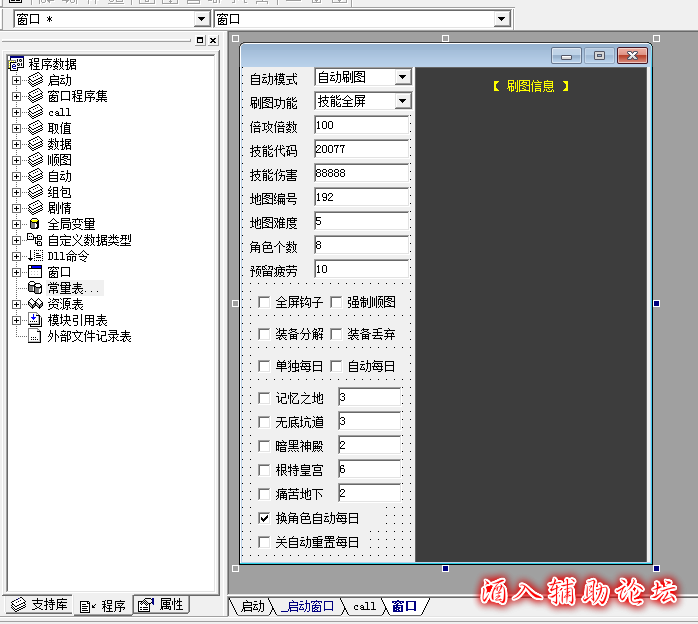Click the 属性 tab at the bottom of the panel
Screen dimensions: 698x624
(161, 605)
